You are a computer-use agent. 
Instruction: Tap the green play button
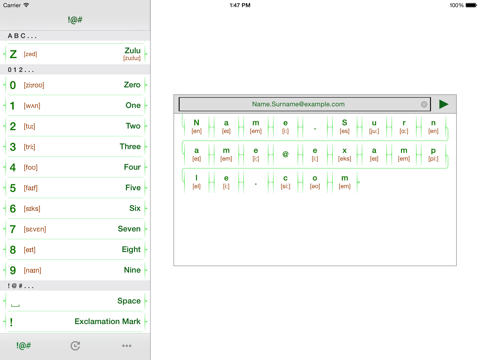pyautogui.click(x=443, y=104)
